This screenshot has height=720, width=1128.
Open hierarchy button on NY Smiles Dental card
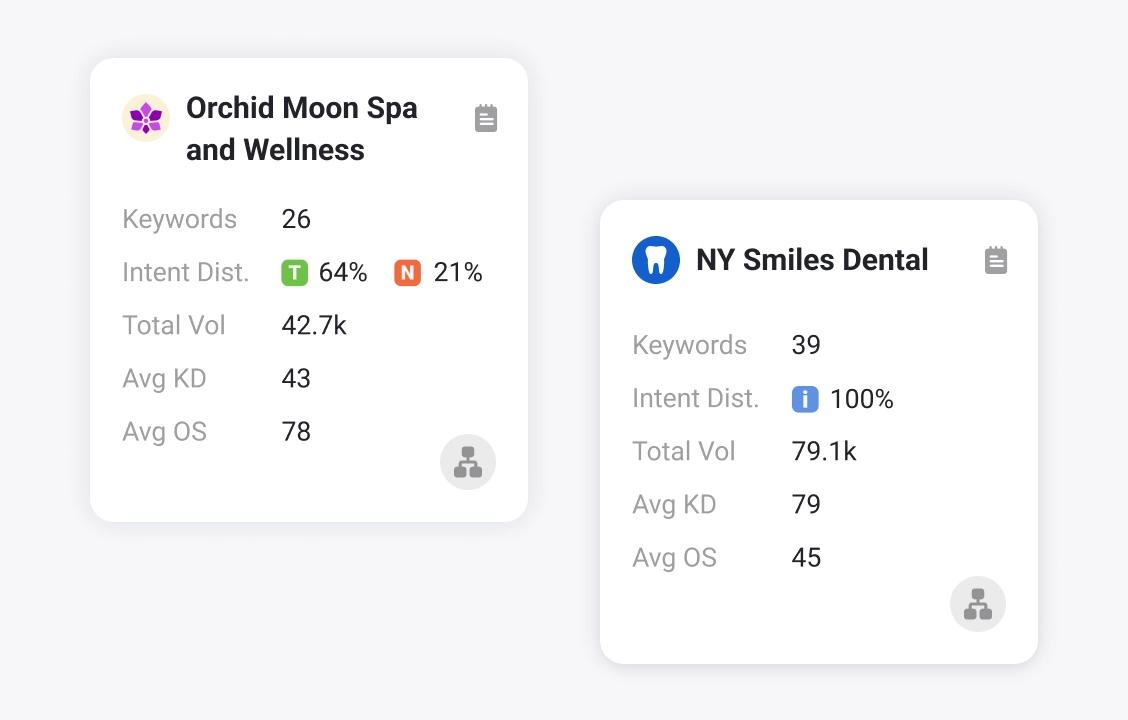[x=978, y=604]
